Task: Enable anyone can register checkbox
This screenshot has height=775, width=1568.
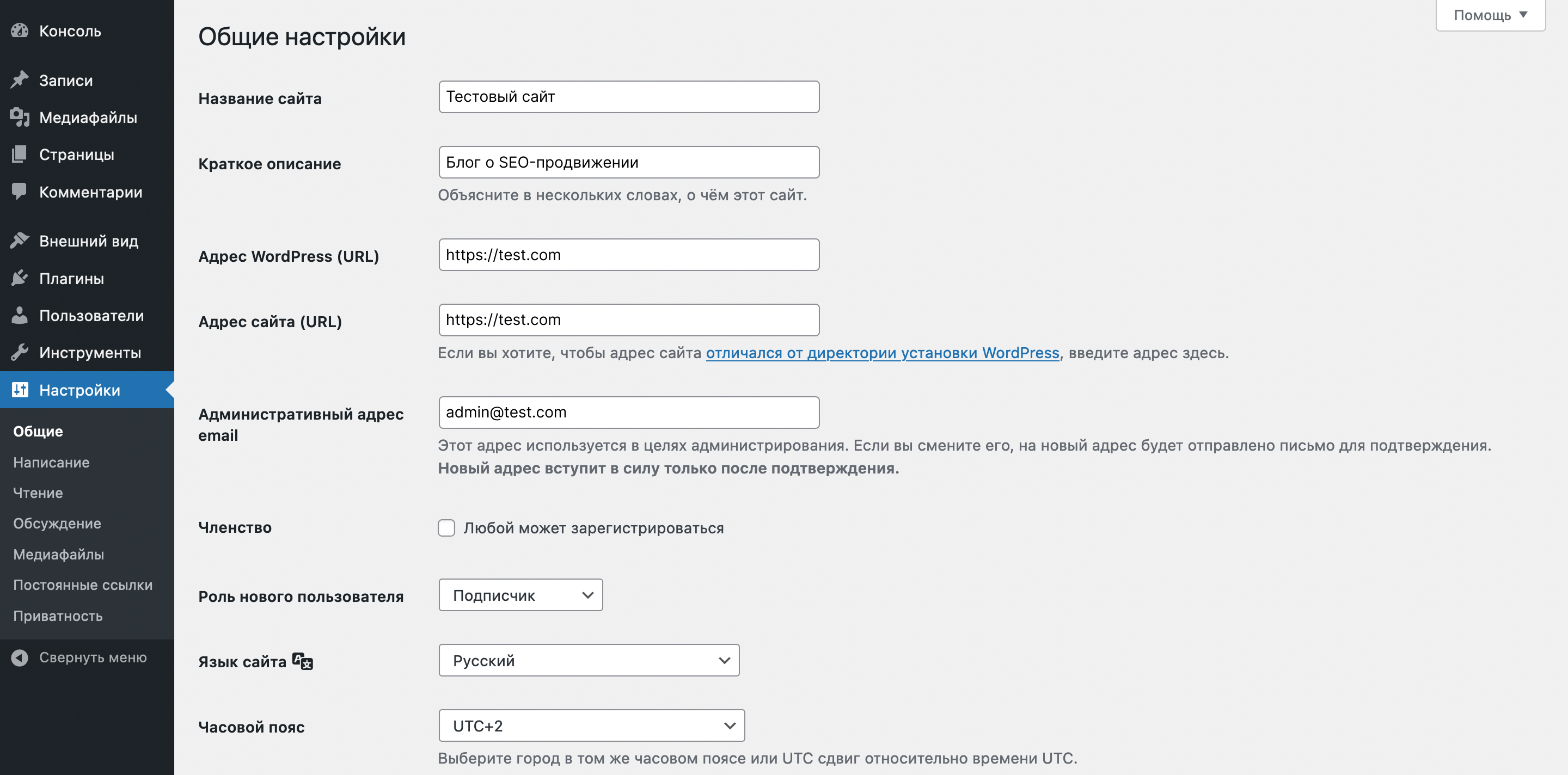Action: pyautogui.click(x=446, y=528)
